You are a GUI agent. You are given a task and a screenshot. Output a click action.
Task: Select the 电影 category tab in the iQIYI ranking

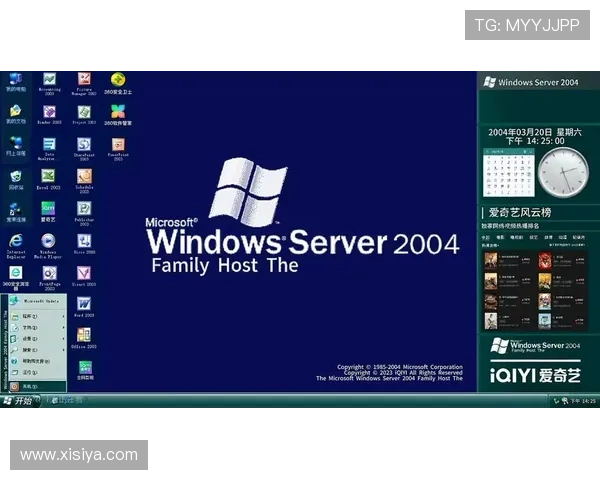500,237
